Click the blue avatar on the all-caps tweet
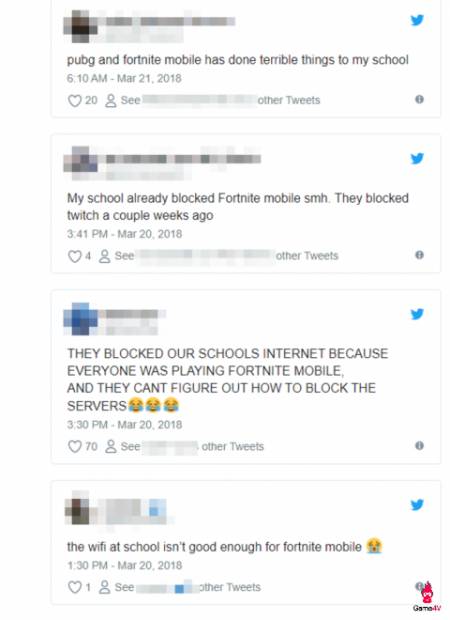Viewport: 450px width, 620px height. (x=80, y=319)
